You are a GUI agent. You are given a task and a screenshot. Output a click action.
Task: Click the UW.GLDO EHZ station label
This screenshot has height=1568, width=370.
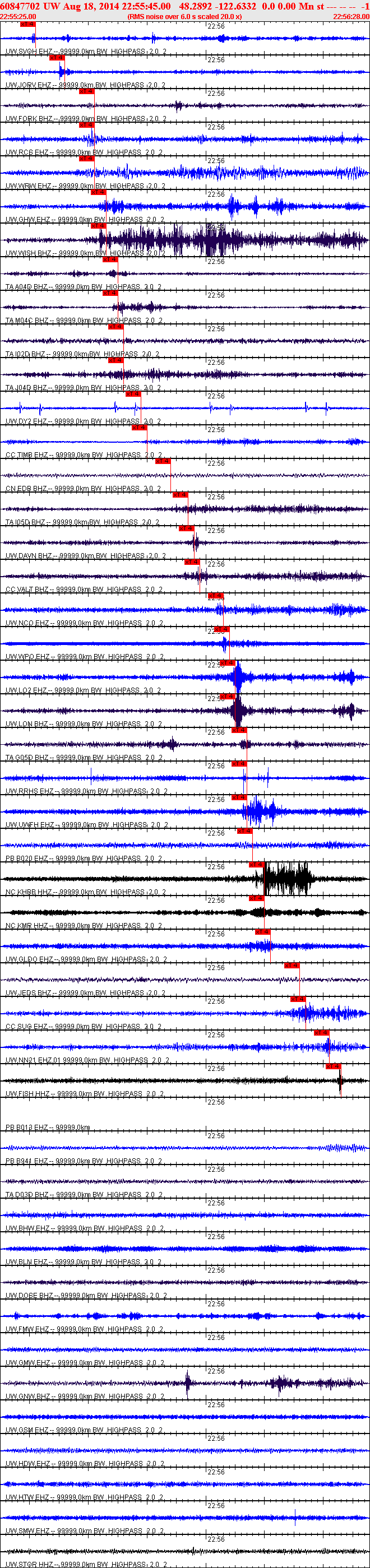pyautogui.click(x=86, y=959)
